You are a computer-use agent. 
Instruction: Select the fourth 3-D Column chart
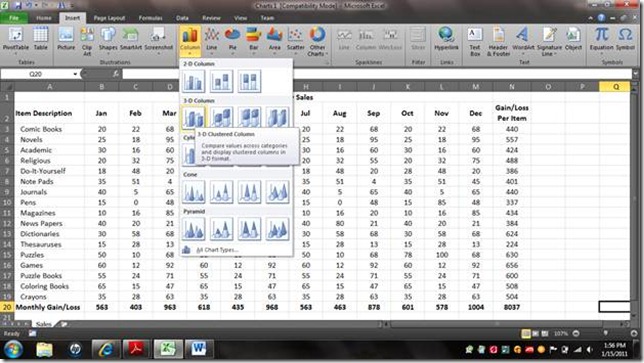(277, 117)
